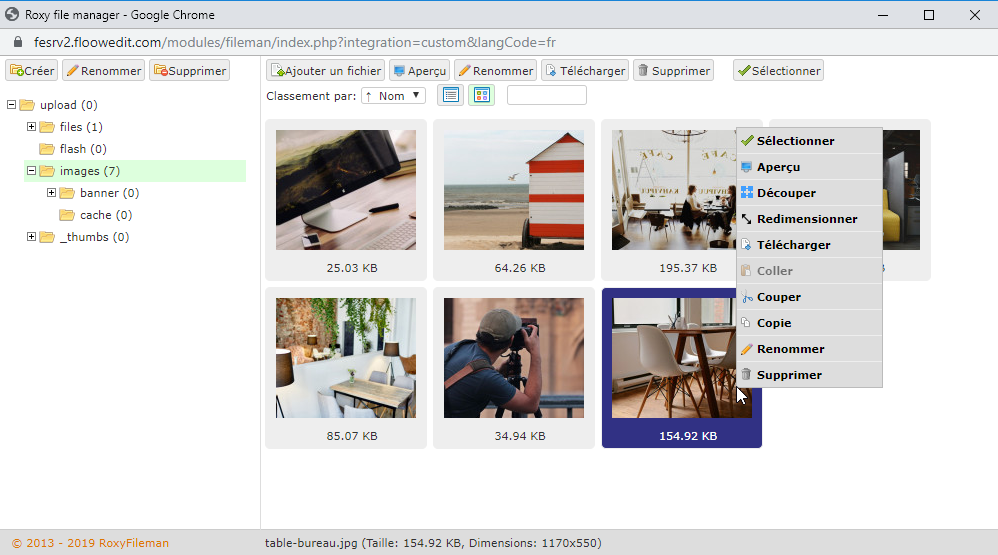
Task: Click Supprimer in the file toolbar
Action: pos(673,71)
